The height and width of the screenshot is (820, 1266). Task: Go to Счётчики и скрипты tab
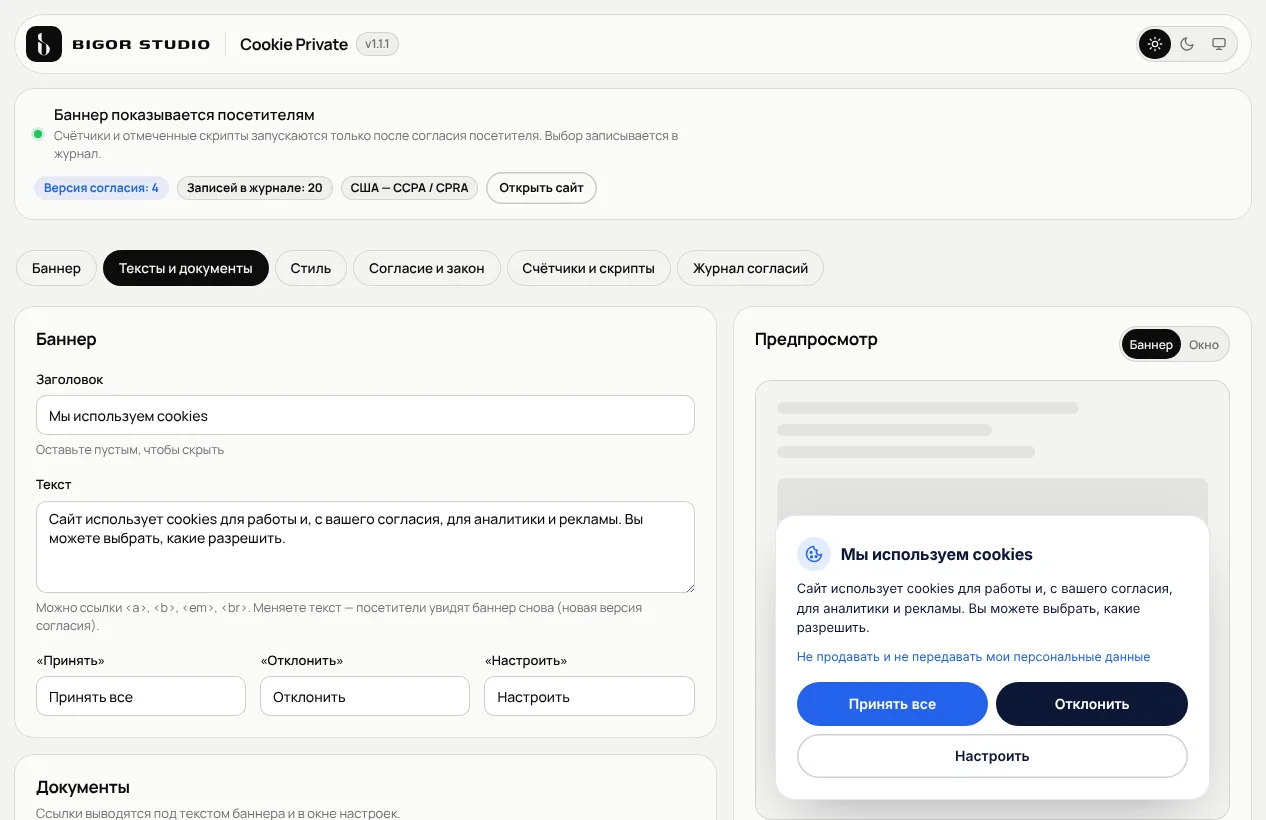pos(589,268)
